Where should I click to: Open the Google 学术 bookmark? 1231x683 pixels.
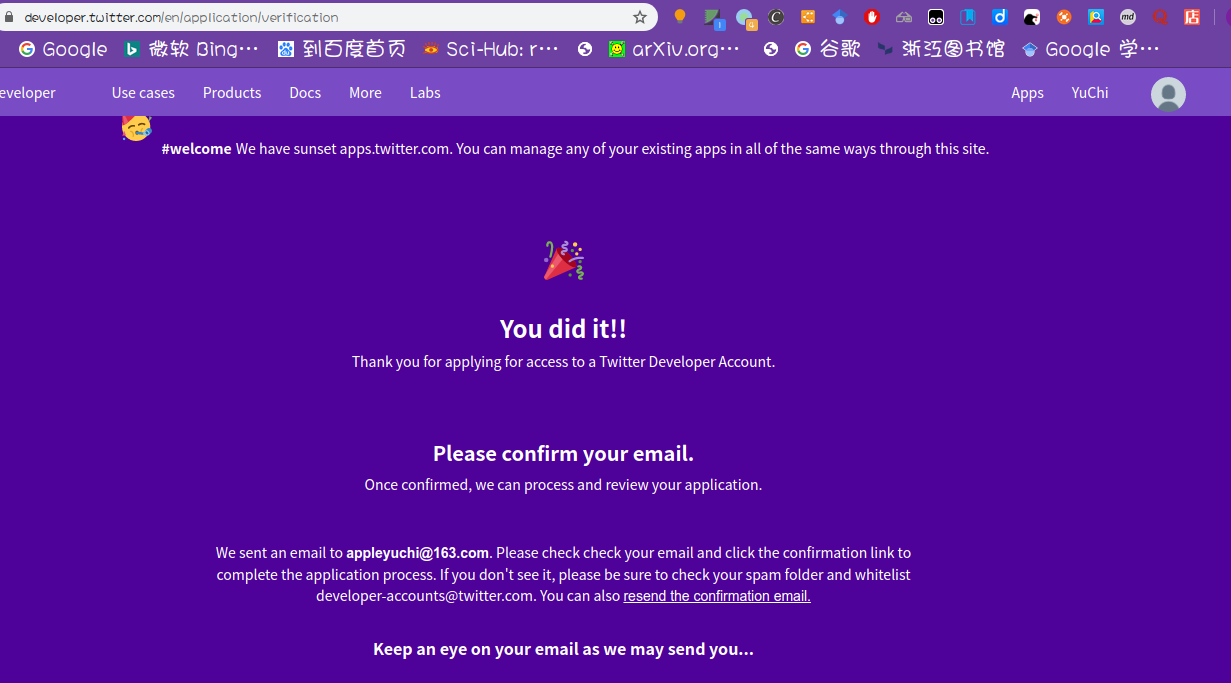pos(1090,49)
